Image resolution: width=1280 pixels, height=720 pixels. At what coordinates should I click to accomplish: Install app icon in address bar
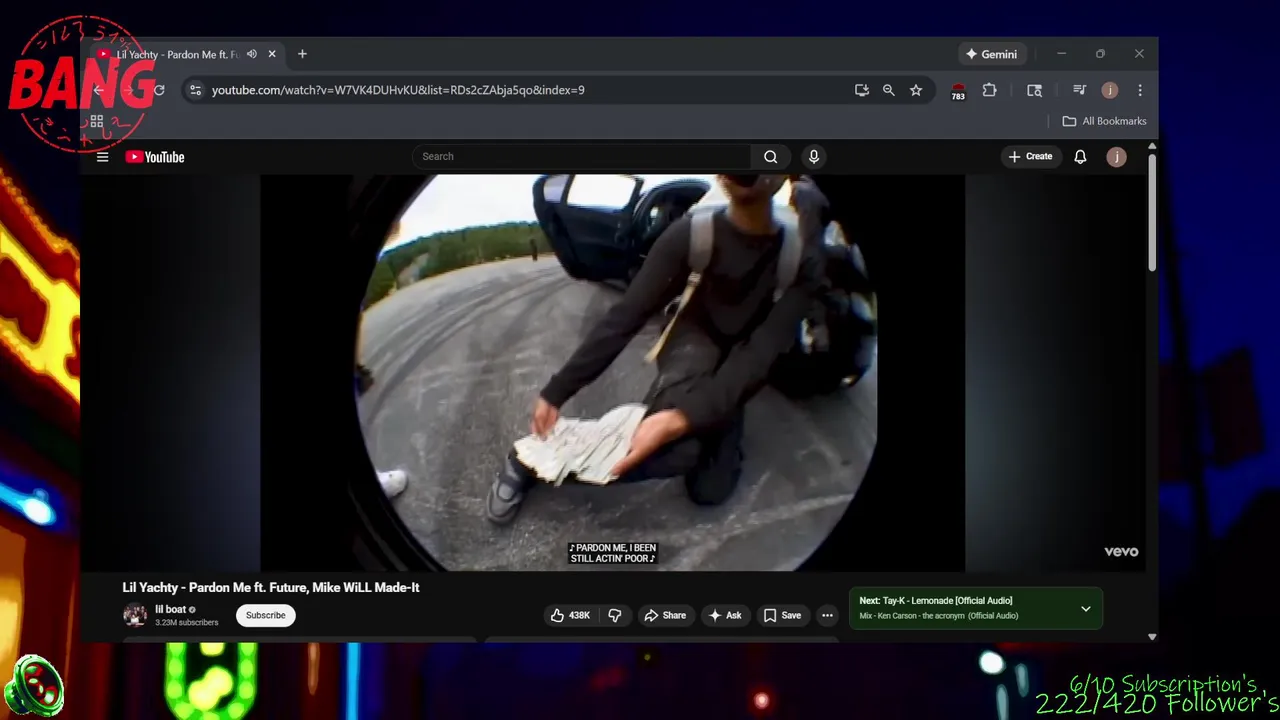pyautogui.click(x=862, y=90)
